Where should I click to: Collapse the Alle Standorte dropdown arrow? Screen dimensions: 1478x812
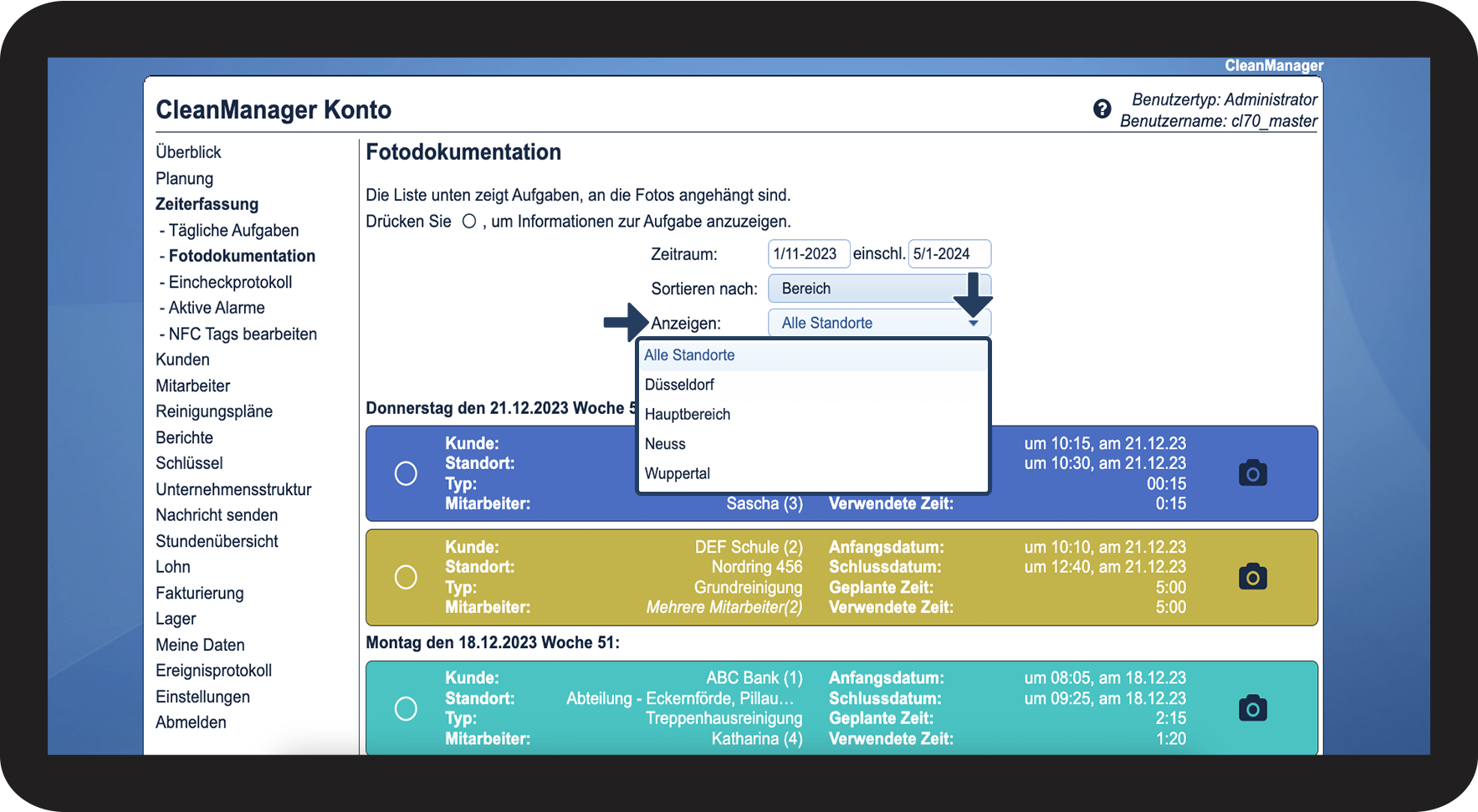(973, 324)
